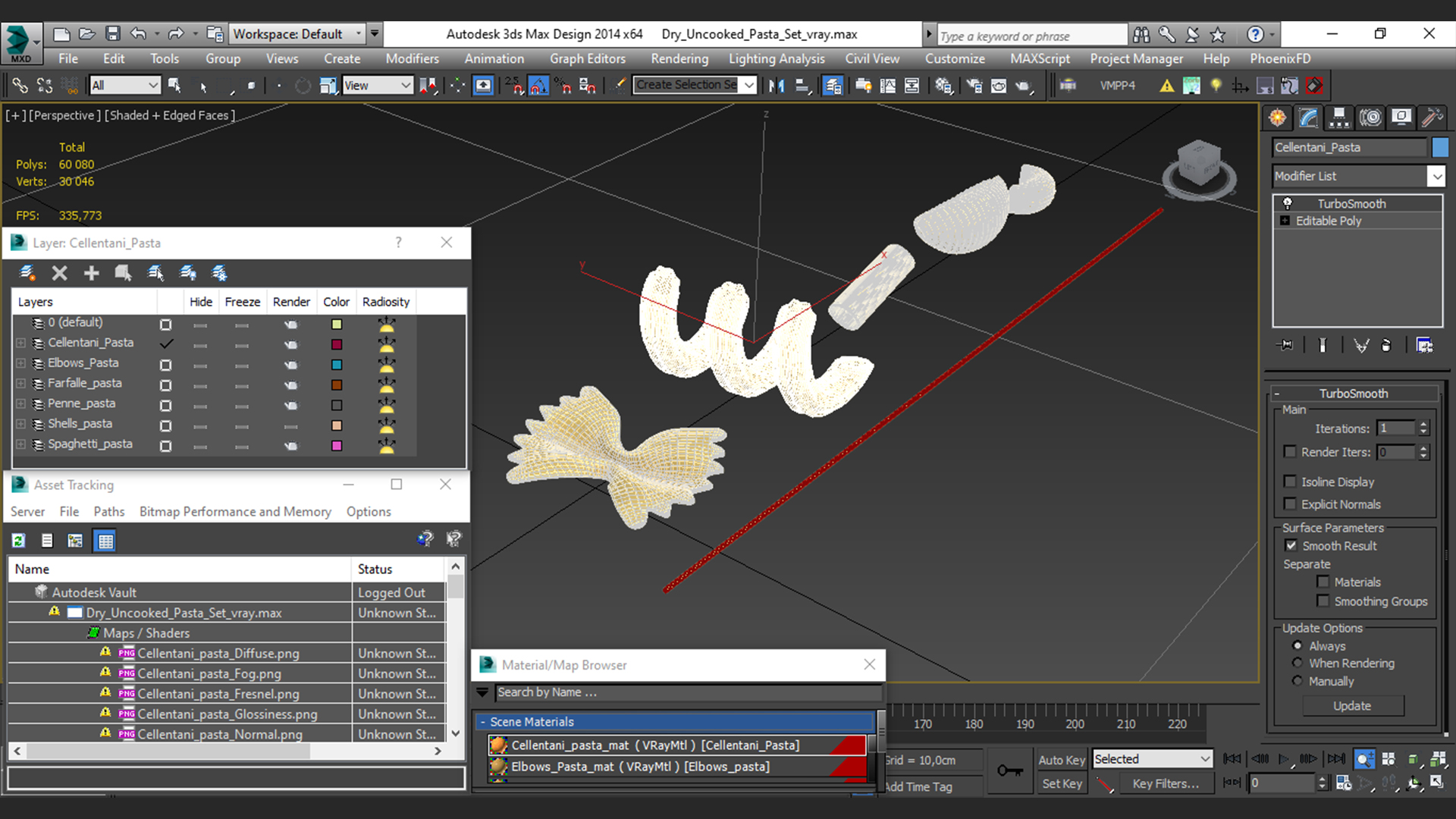Click the Manage Layers toolbar icon
This screenshot has width=1456, height=819.
833,86
